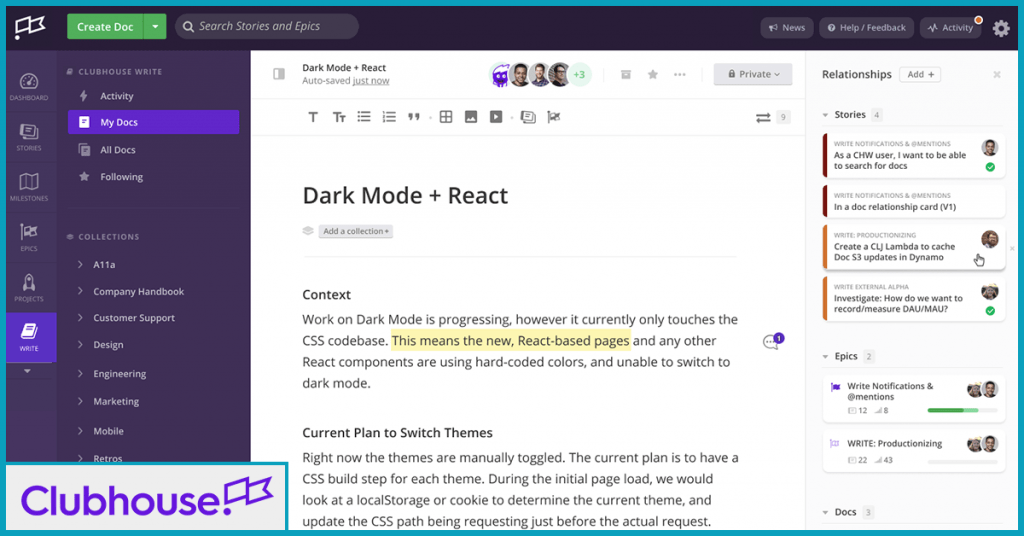Collapse the Docs relationships section

(x=825, y=512)
